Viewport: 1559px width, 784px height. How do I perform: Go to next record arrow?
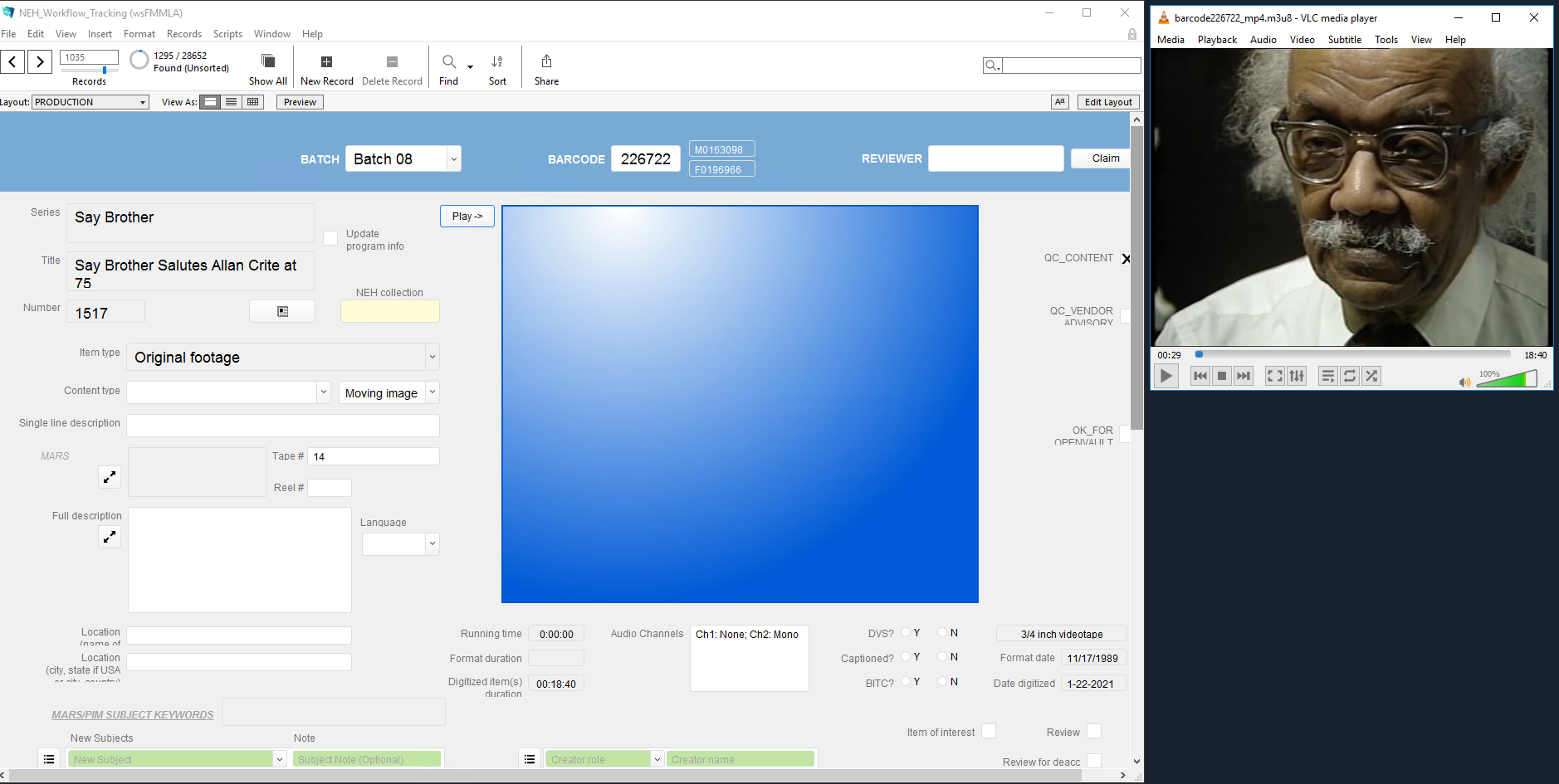[x=40, y=61]
